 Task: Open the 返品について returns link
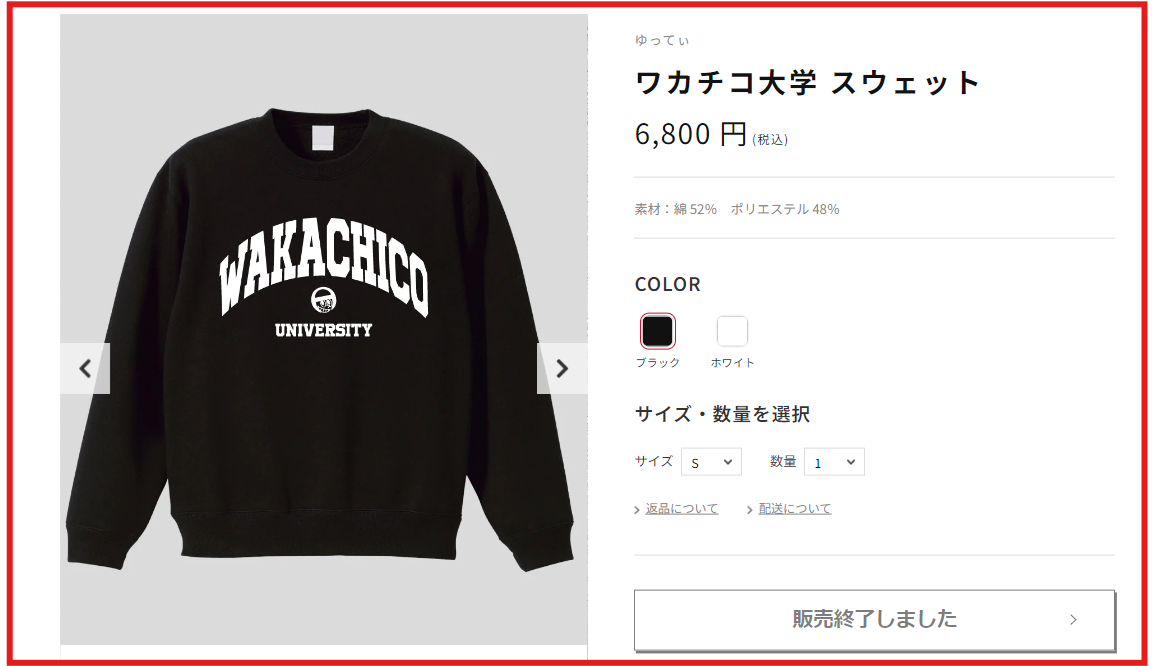coord(681,509)
